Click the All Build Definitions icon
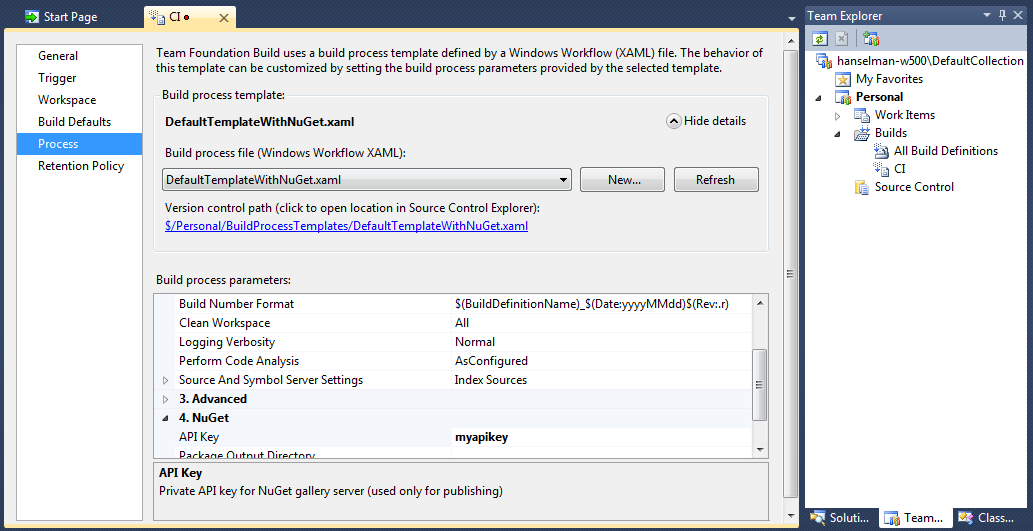The image size is (1033, 531). tap(881, 151)
